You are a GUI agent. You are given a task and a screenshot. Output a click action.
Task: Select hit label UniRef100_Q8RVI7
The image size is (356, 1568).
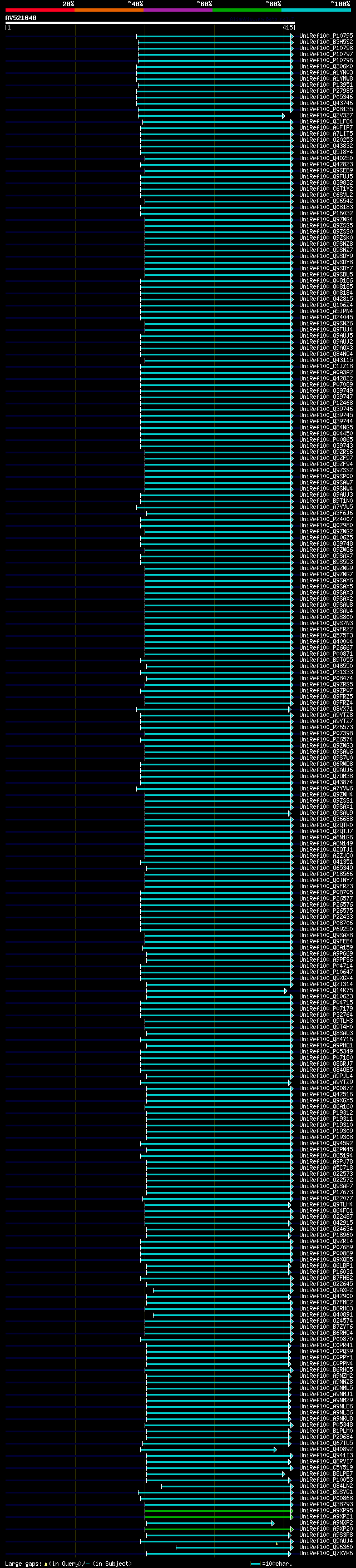click(x=325, y=1461)
